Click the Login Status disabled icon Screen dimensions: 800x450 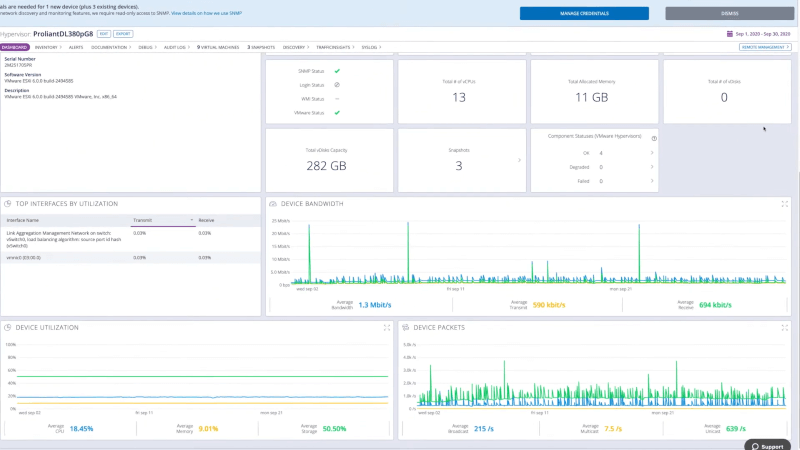[x=337, y=85]
